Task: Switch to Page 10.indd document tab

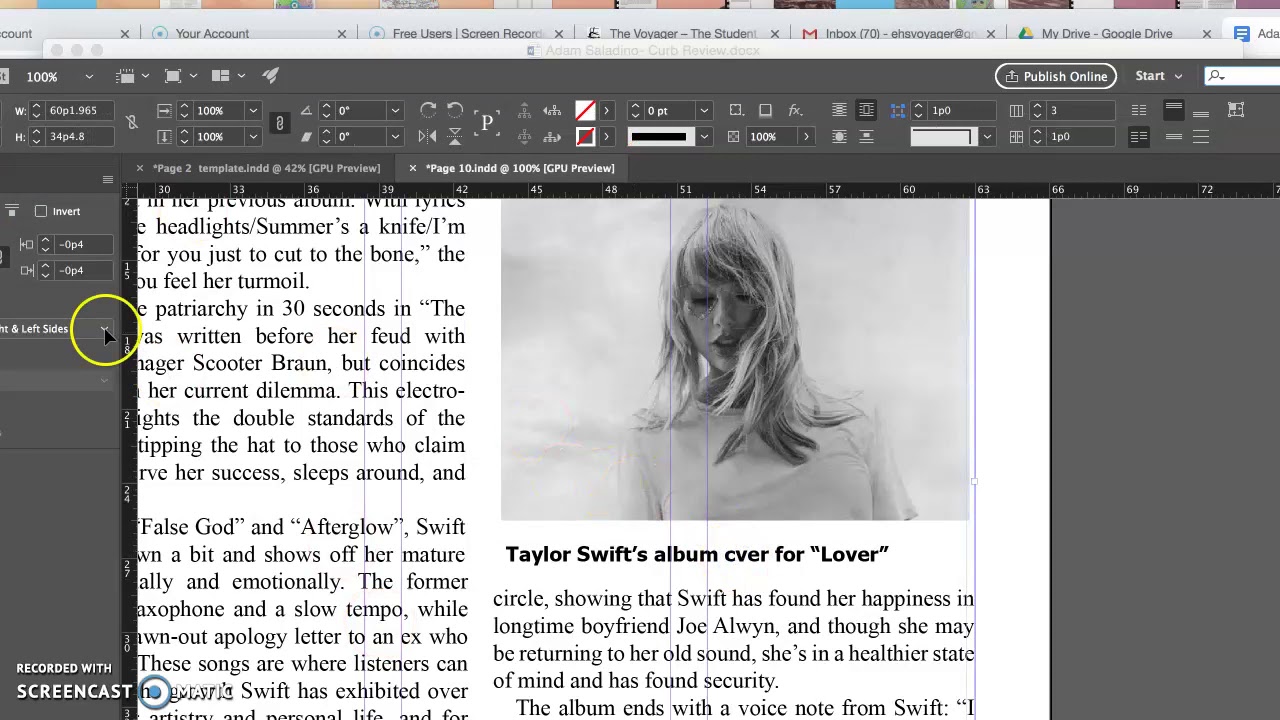Action: point(520,168)
